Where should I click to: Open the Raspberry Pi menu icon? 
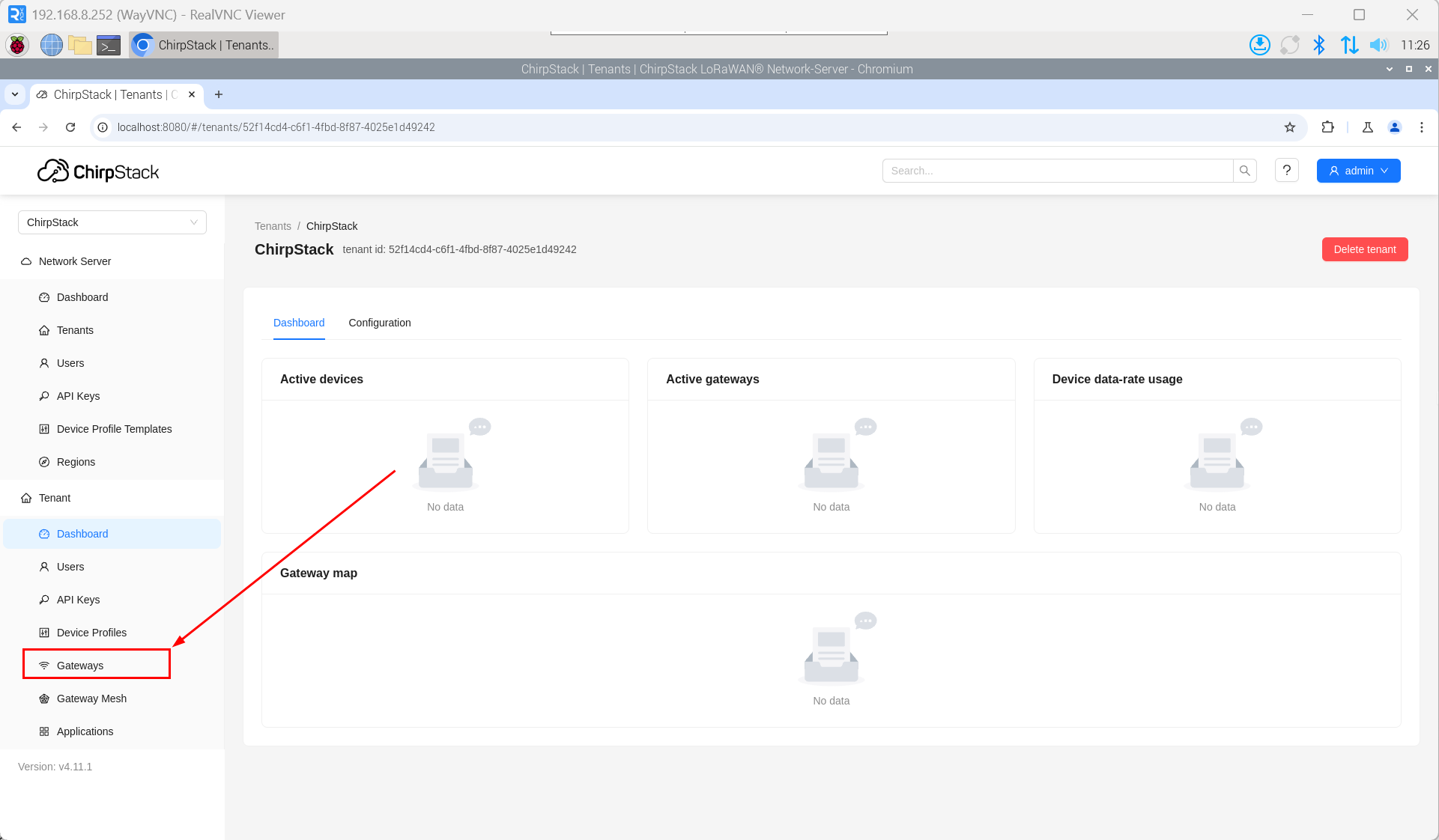(x=17, y=45)
